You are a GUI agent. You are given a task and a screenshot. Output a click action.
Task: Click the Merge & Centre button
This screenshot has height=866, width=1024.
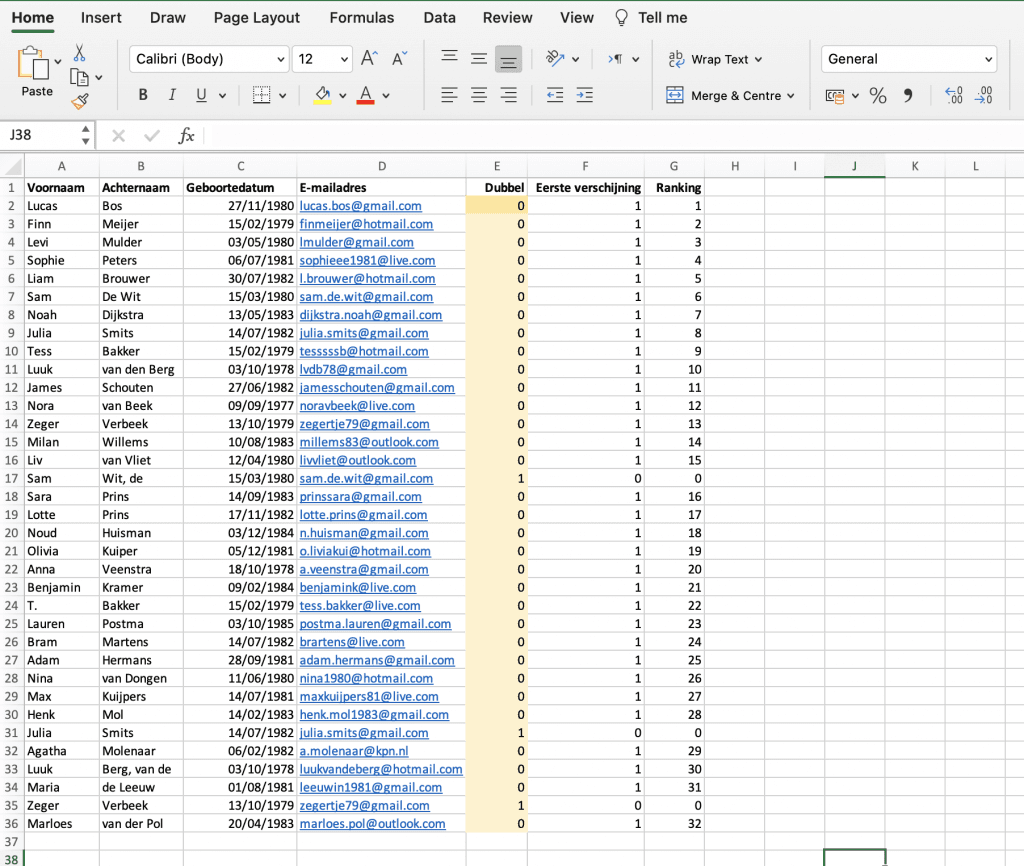722,95
